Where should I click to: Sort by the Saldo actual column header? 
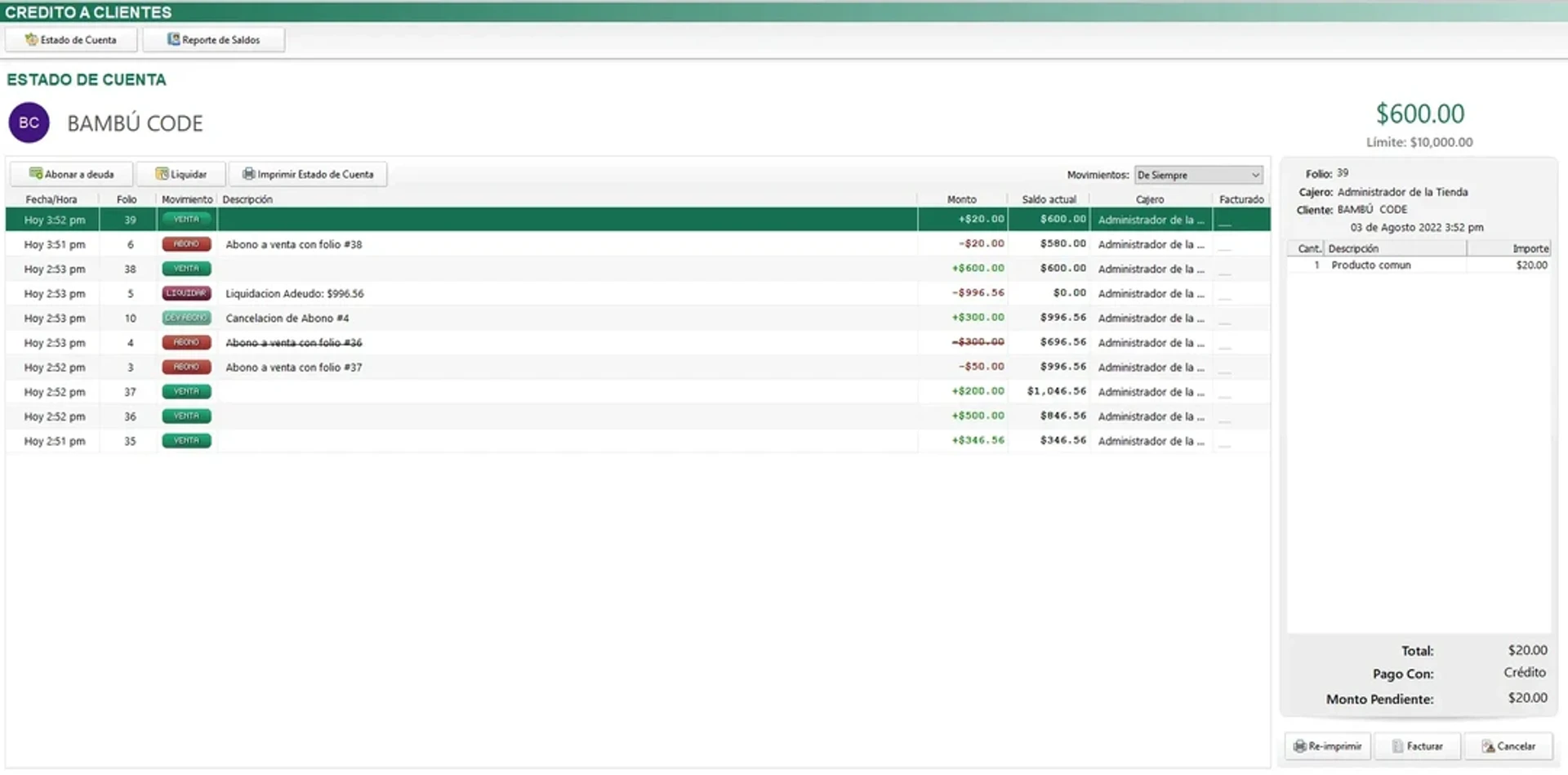pos(1049,199)
